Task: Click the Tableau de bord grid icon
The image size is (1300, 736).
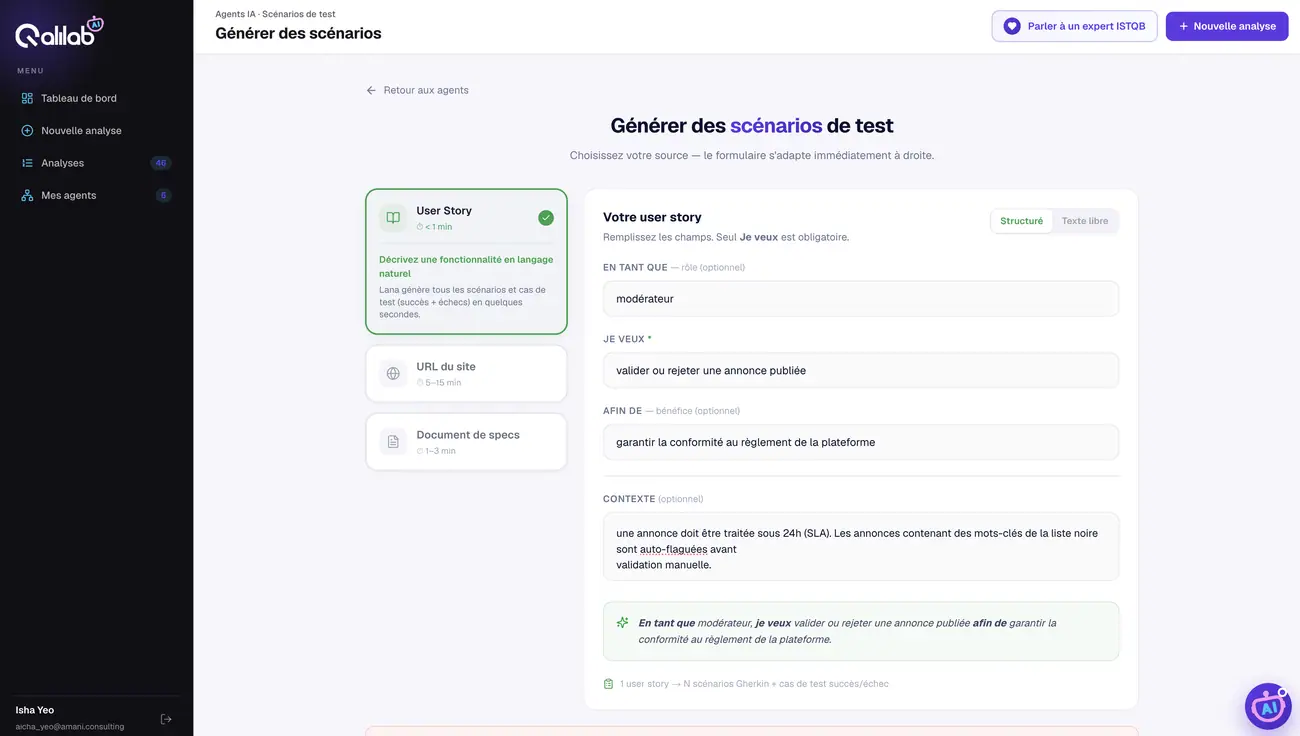Action: 27,98
